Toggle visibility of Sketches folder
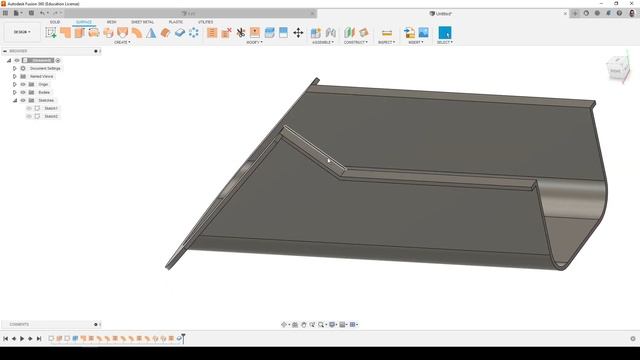 (23, 100)
